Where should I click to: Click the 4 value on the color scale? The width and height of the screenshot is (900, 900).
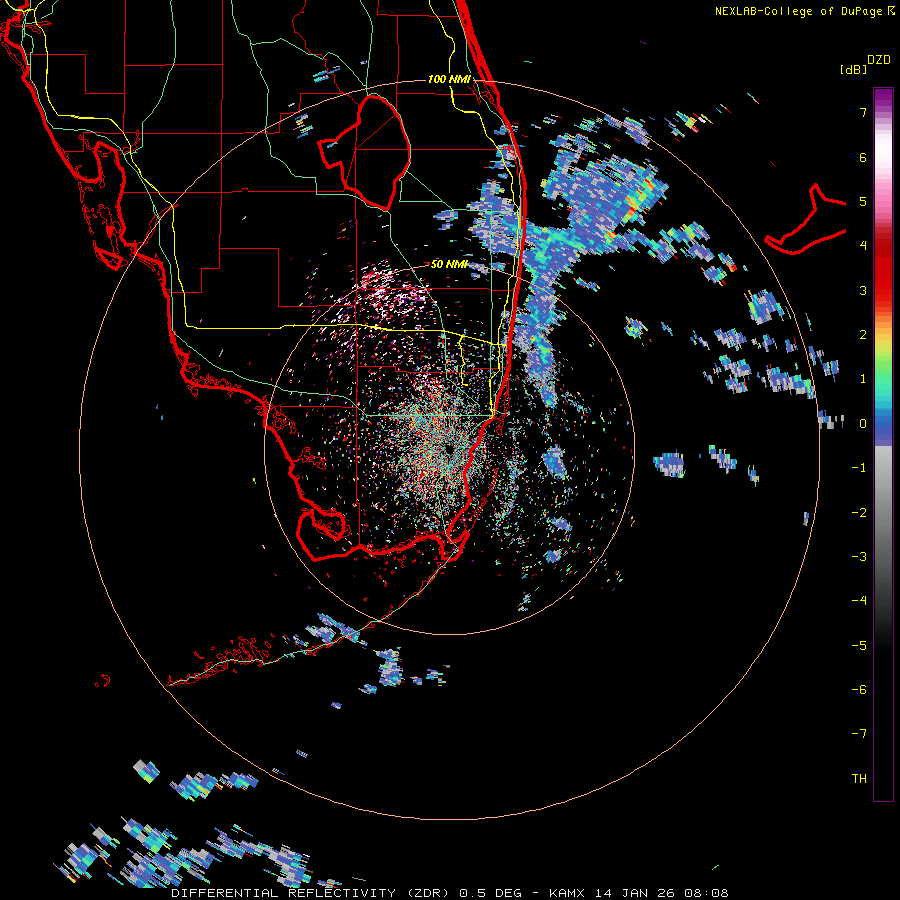(863, 246)
